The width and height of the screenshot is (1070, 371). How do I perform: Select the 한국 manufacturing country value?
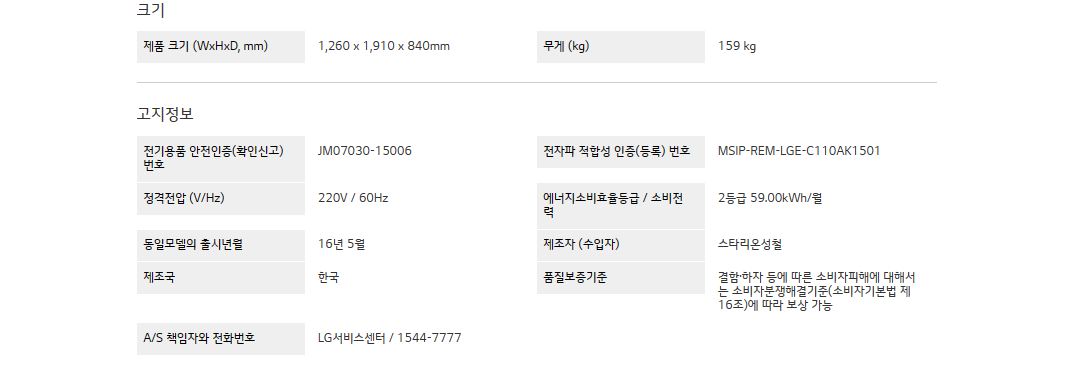[329, 278]
